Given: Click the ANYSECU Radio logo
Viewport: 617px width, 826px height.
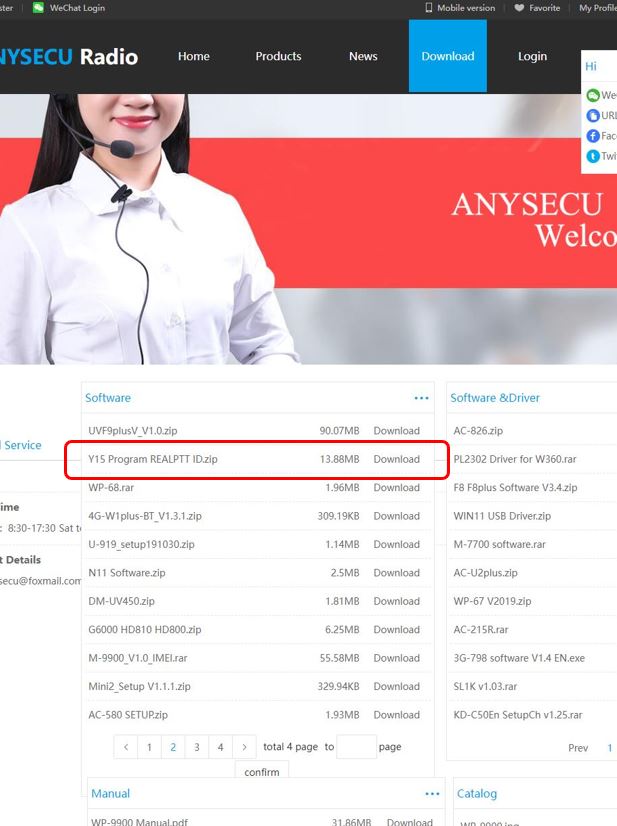Looking at the screenshot, I should pos(68,57).
